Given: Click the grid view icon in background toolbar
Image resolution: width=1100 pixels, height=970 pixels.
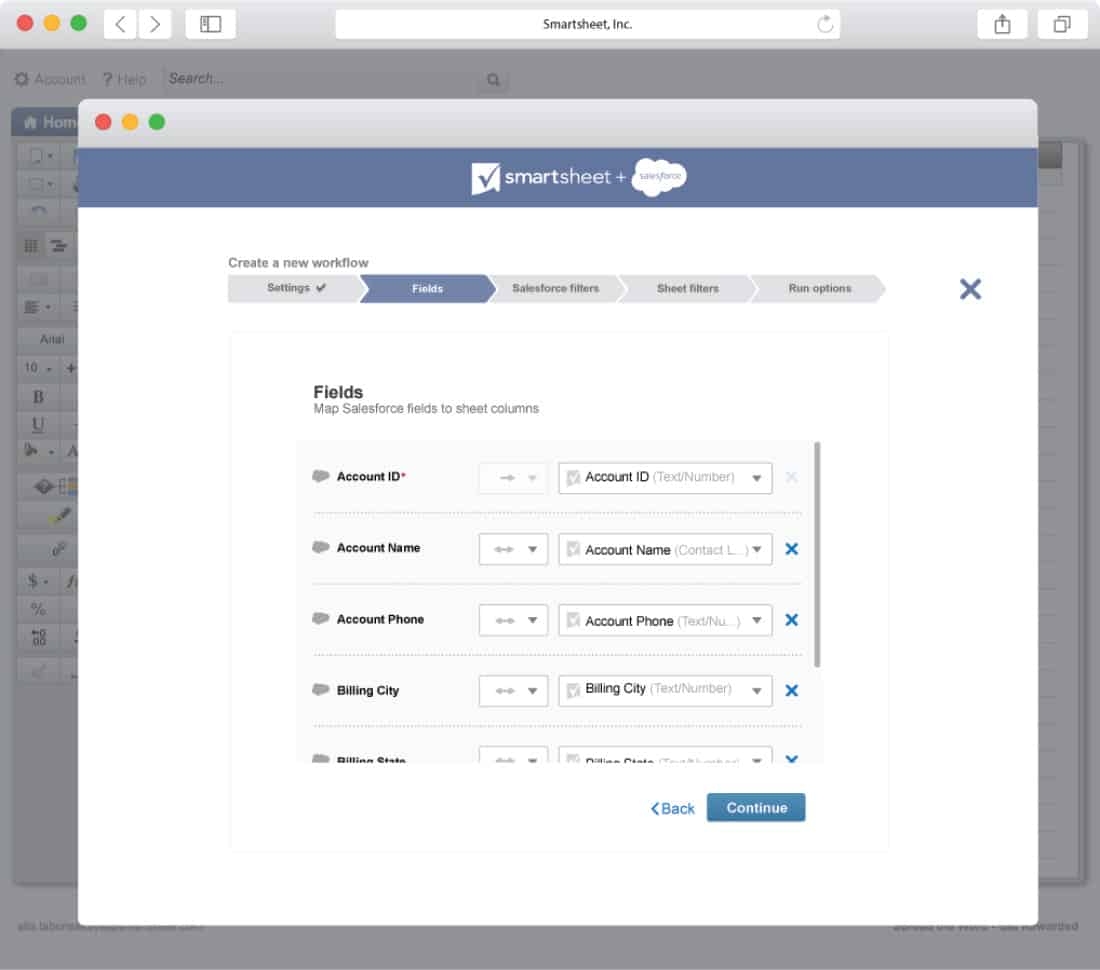Looking at the screenshot, I should pyautogui.click(x=31, y=245).
